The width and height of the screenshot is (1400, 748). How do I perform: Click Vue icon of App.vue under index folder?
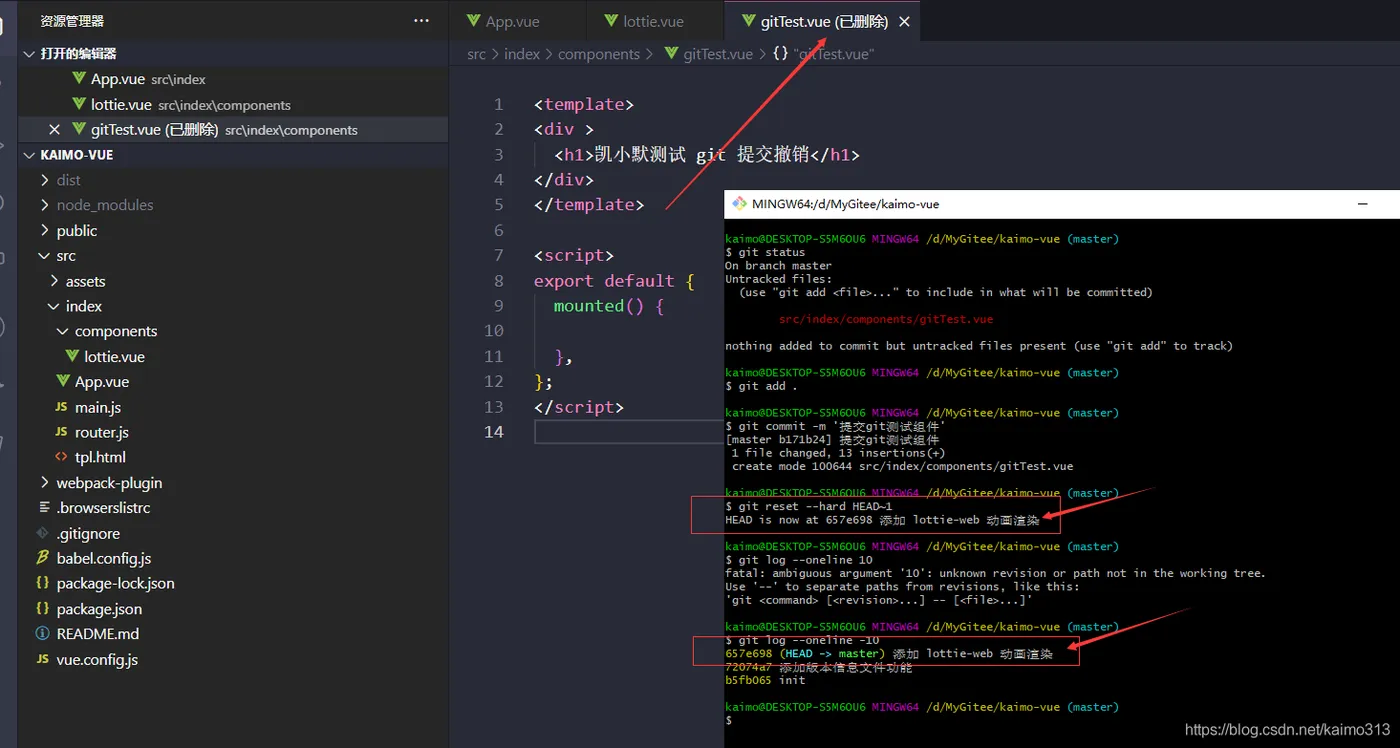63,382
